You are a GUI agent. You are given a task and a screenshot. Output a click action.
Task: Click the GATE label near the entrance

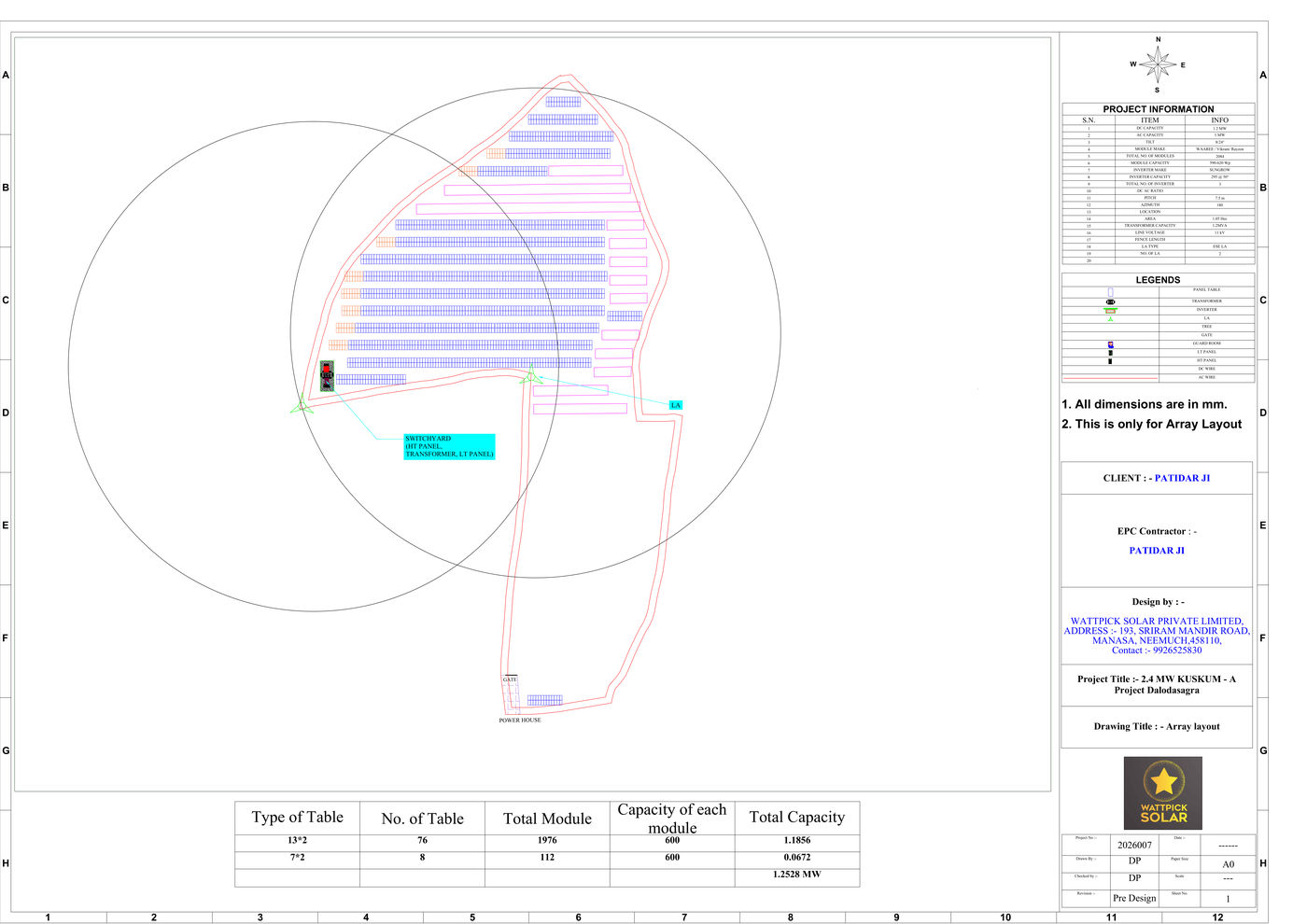tap(510, 679)
